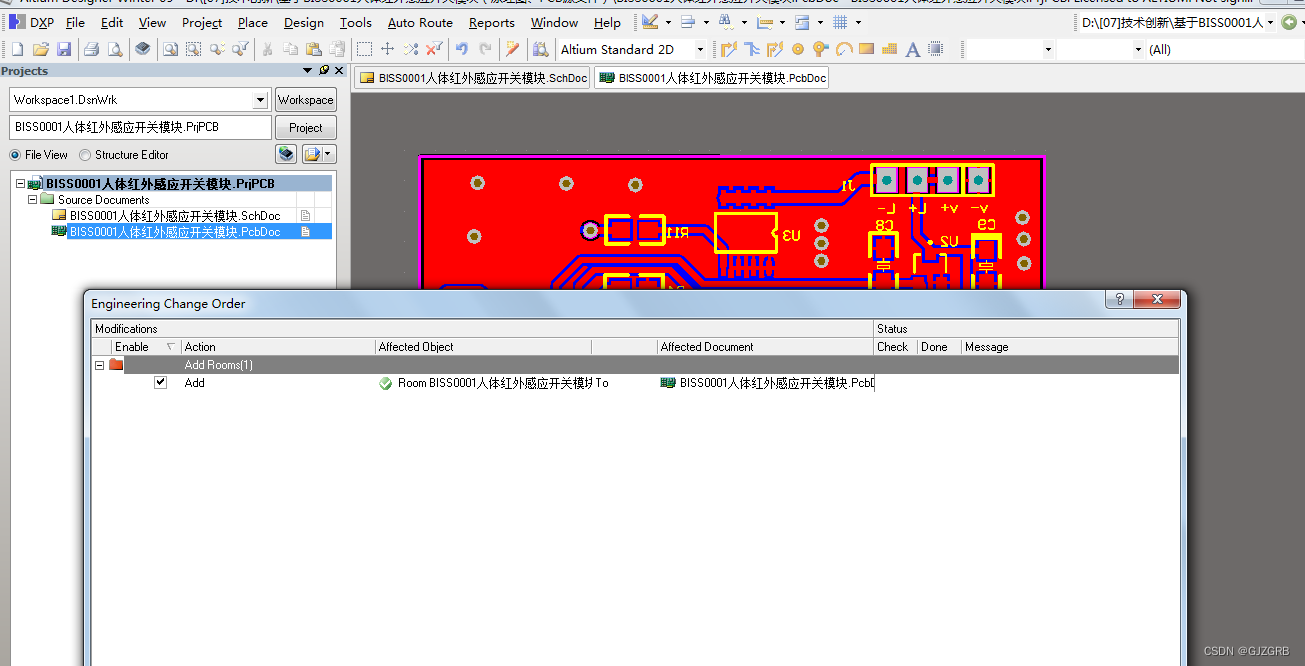Collapse the Add Rooms(1) group
The image size is (1305, 666).
100,365
